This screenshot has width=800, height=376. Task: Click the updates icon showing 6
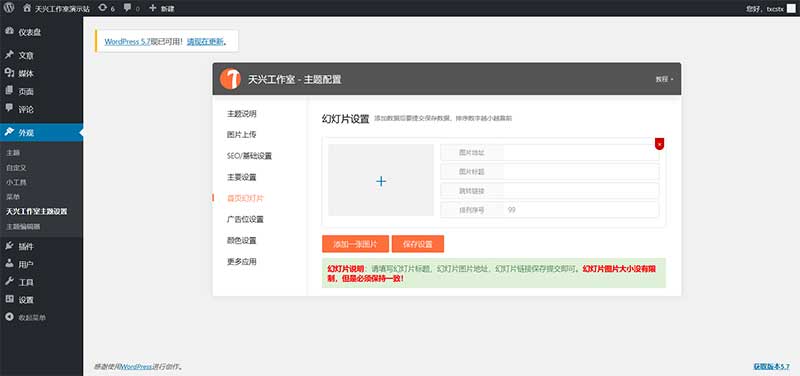106,9
